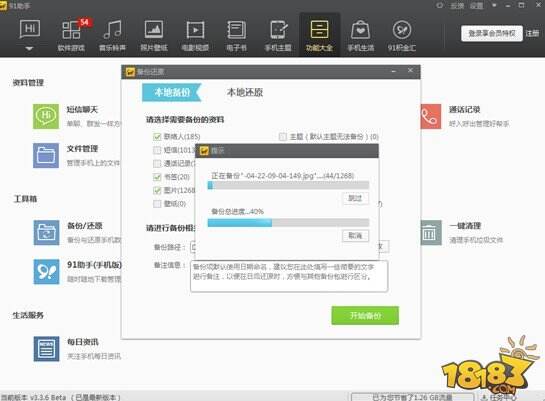Image resolution: width=545 pixels, height=401 pixels.
Task: Click the 备份总进度 total progress bar
Action: coord(288,223)
